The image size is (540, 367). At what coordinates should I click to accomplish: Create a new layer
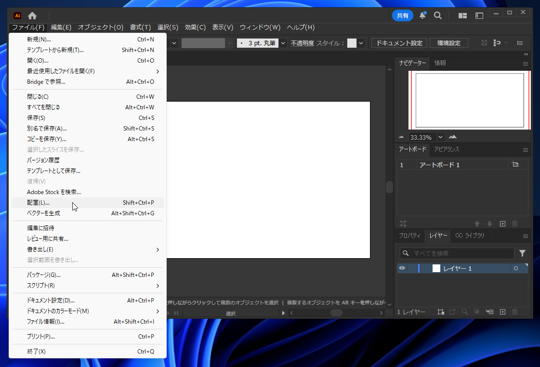tap(502, 312)
